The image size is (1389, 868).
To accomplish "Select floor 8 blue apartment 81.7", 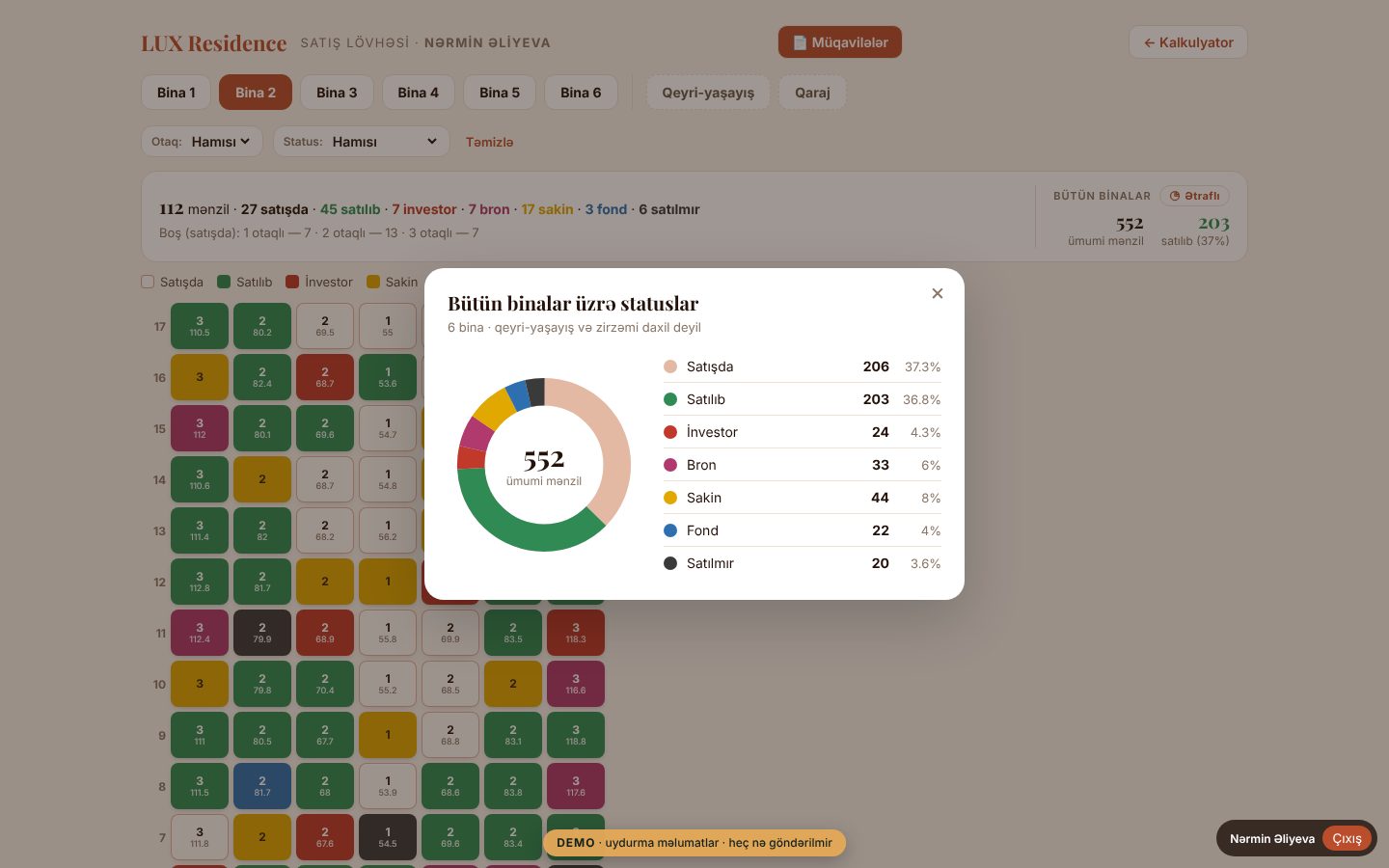I will pos(262,786).
